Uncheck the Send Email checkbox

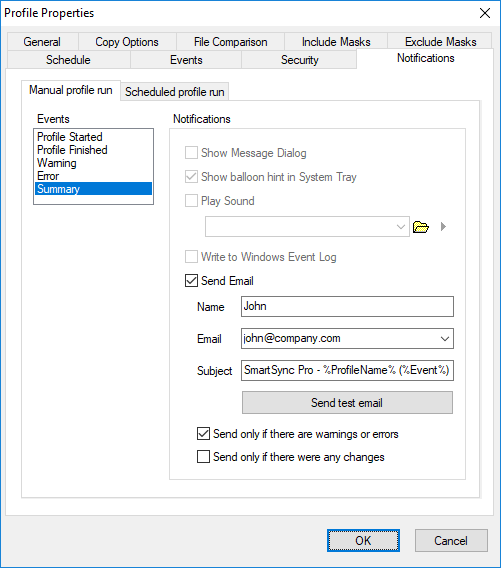click(x=191, y=281)
